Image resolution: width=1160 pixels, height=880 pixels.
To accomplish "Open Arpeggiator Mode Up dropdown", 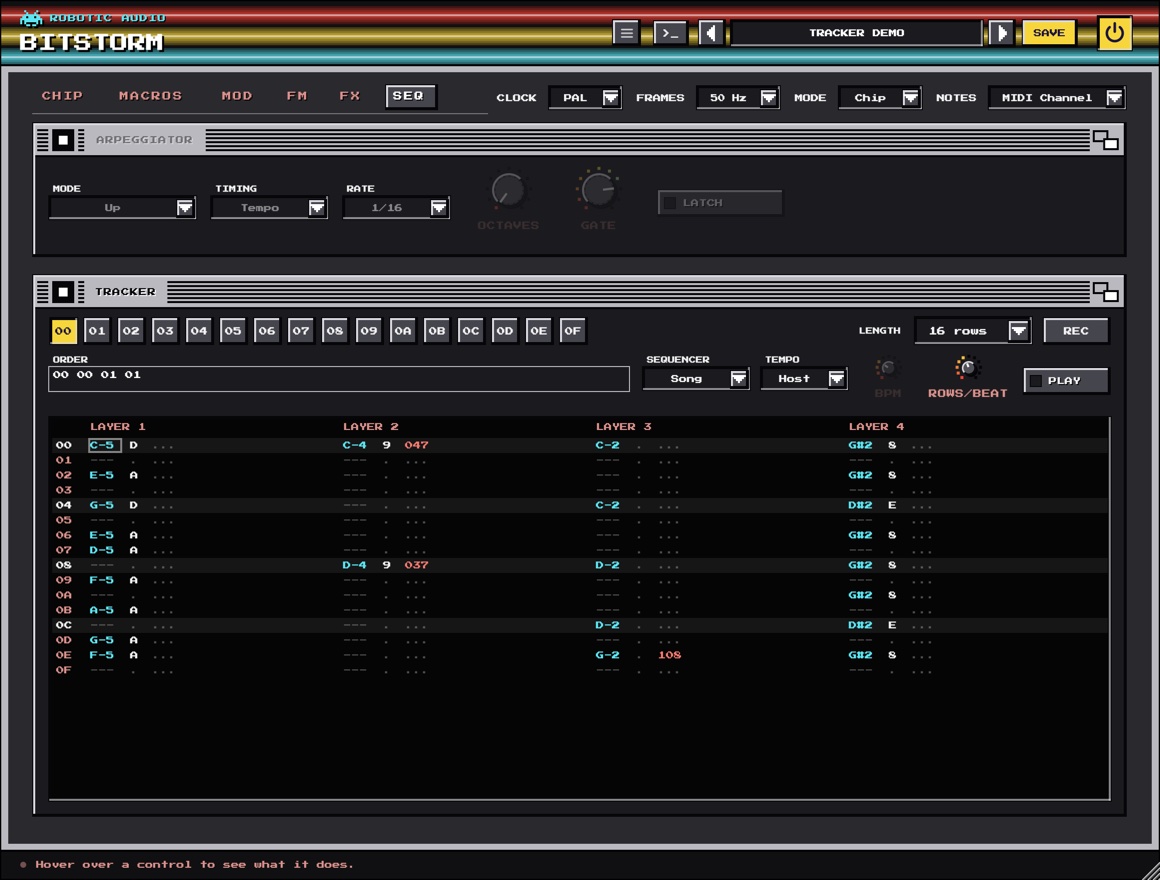I will pyautogui.click(x=122, y=208).
